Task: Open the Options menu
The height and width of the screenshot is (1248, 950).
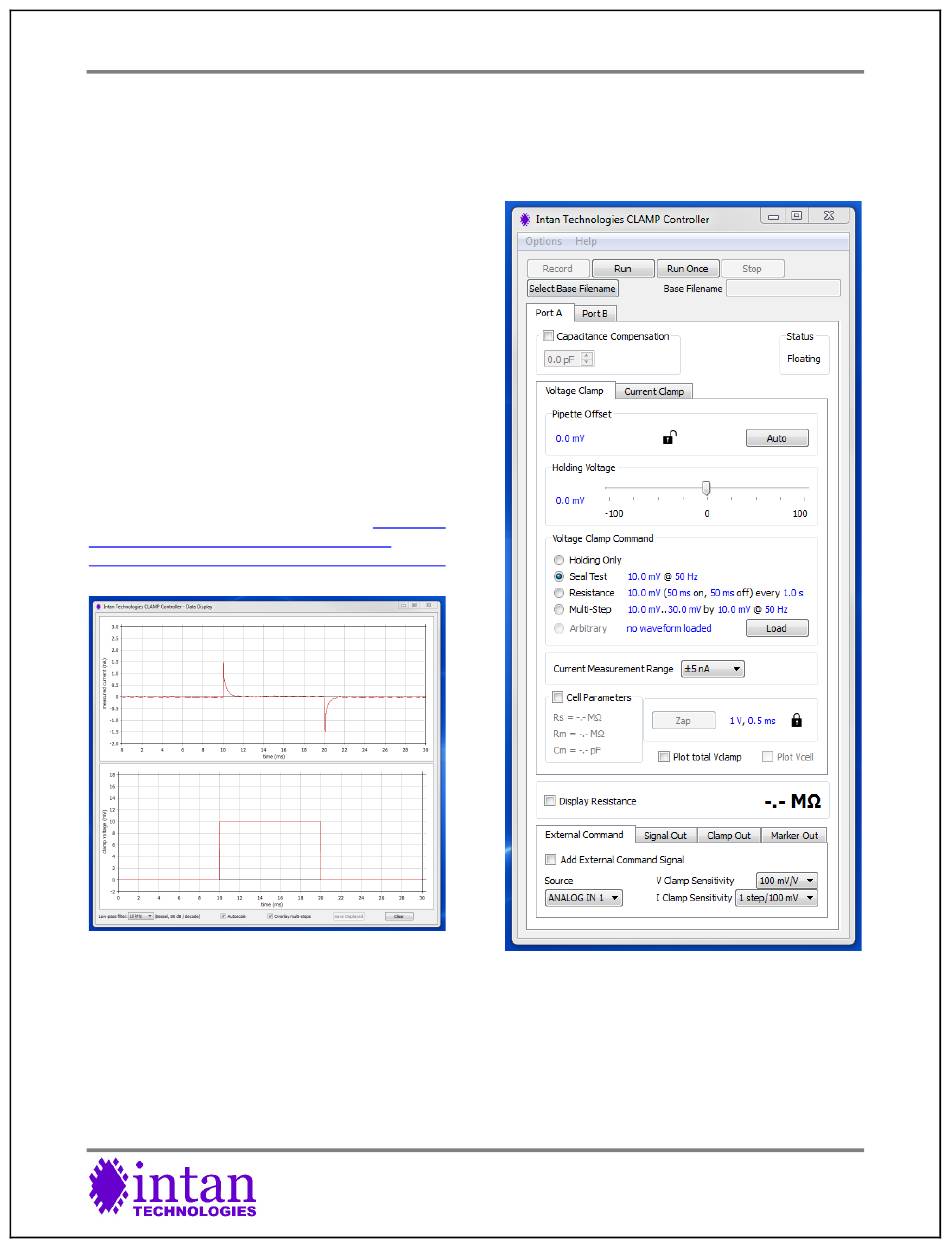Action: (x=544, y=241)
